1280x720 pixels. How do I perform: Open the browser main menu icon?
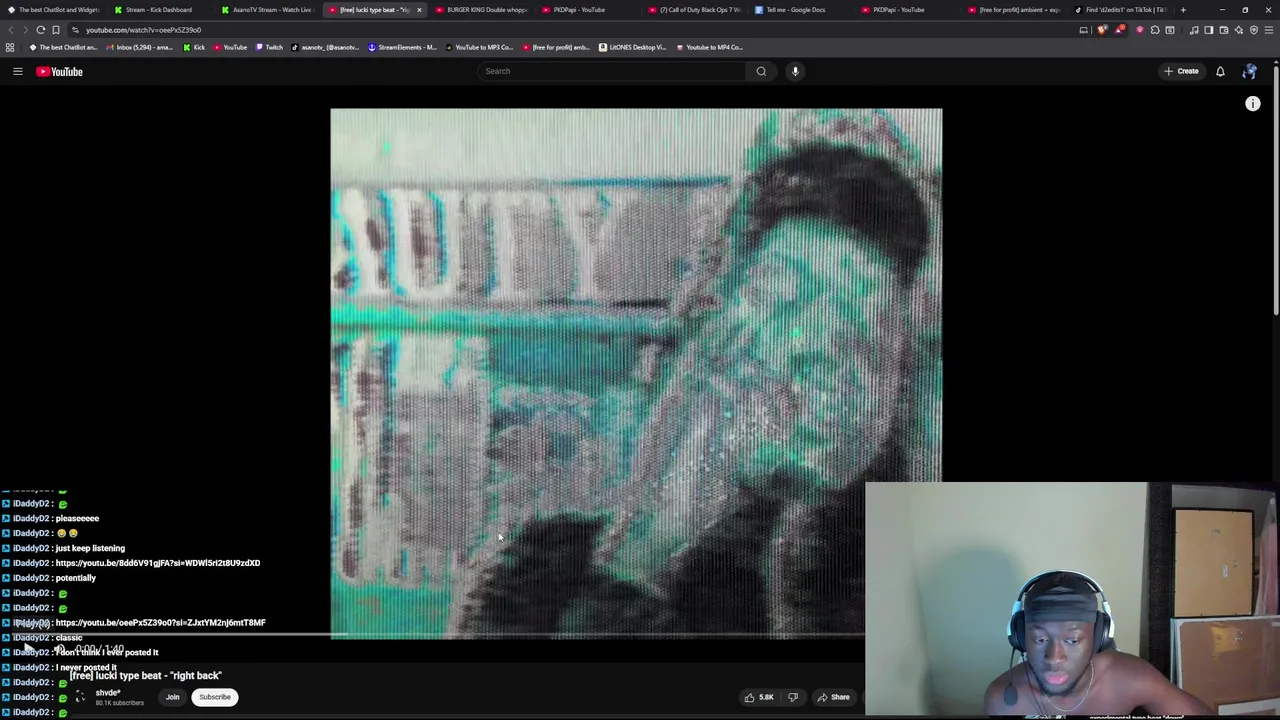[x=1269, y=30]
